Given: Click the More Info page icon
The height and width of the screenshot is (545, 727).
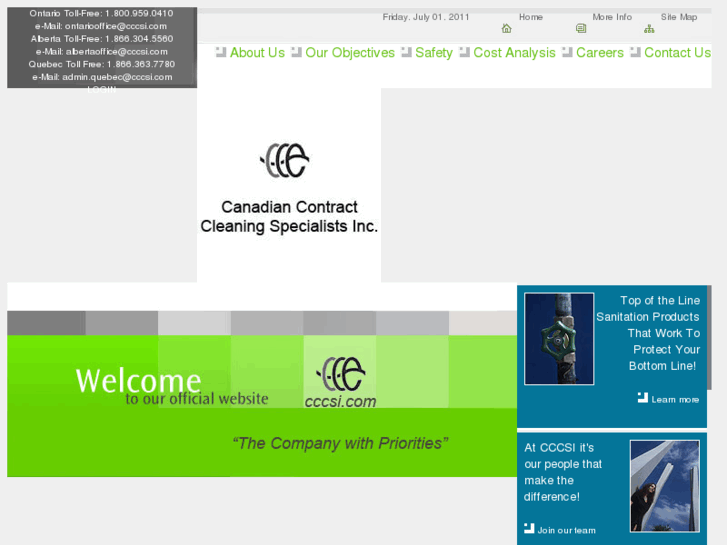Looking at the screenshot, I should tap(581, 29).
